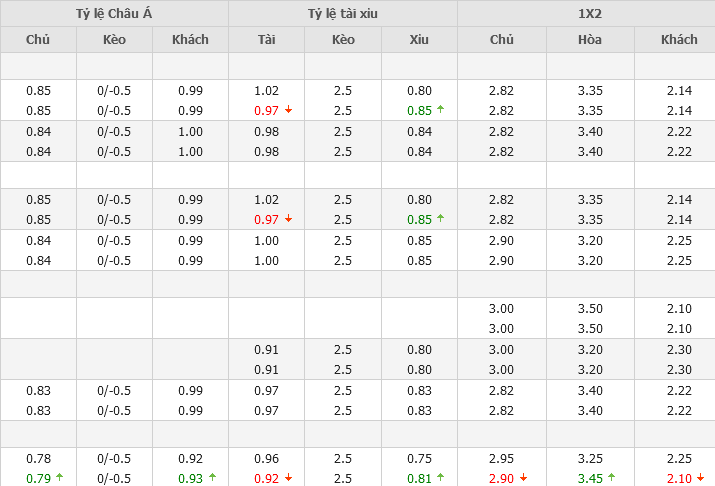Screen dimensions: 715x486
Task: Select the Tỷ lệ Châu Á header
Action: (114, 13)
